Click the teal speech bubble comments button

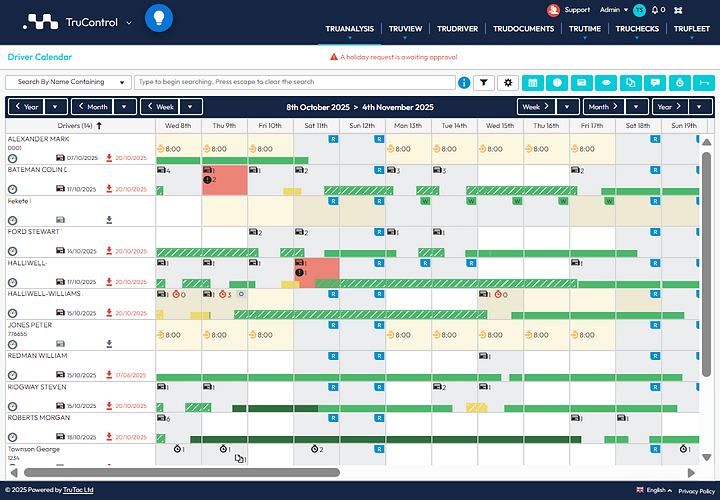(655, 83)
